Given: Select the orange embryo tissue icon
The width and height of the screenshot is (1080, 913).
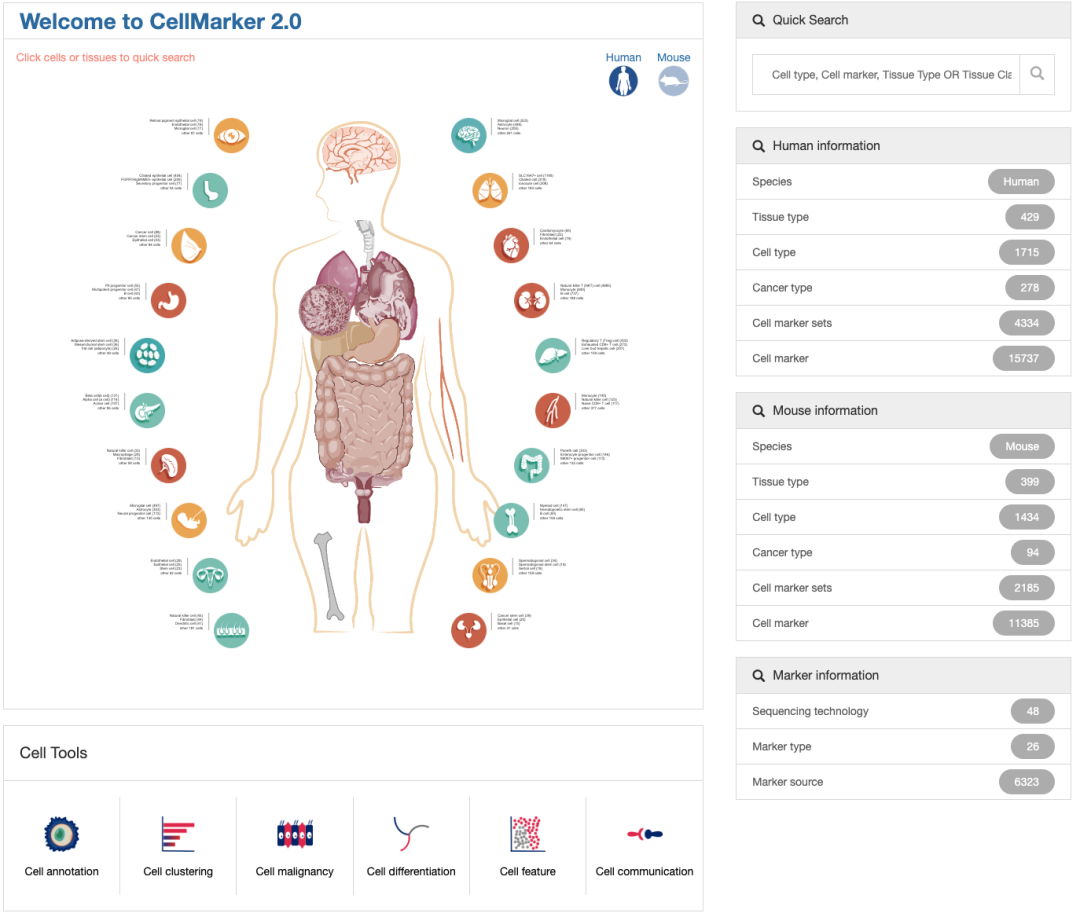Looking at the screenshot, I should pyautogui.click(x=189, y=521).
